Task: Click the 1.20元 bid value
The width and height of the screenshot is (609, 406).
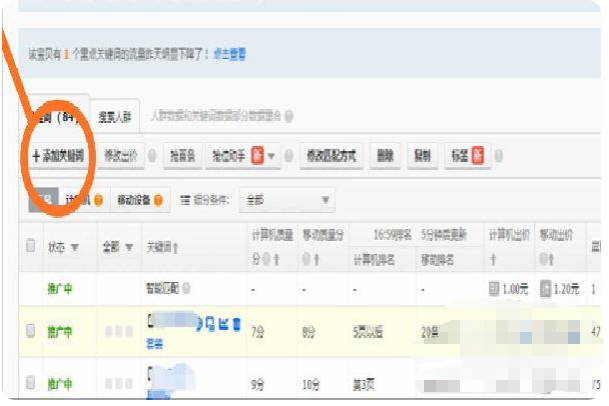Action: [x=566, y=289]
